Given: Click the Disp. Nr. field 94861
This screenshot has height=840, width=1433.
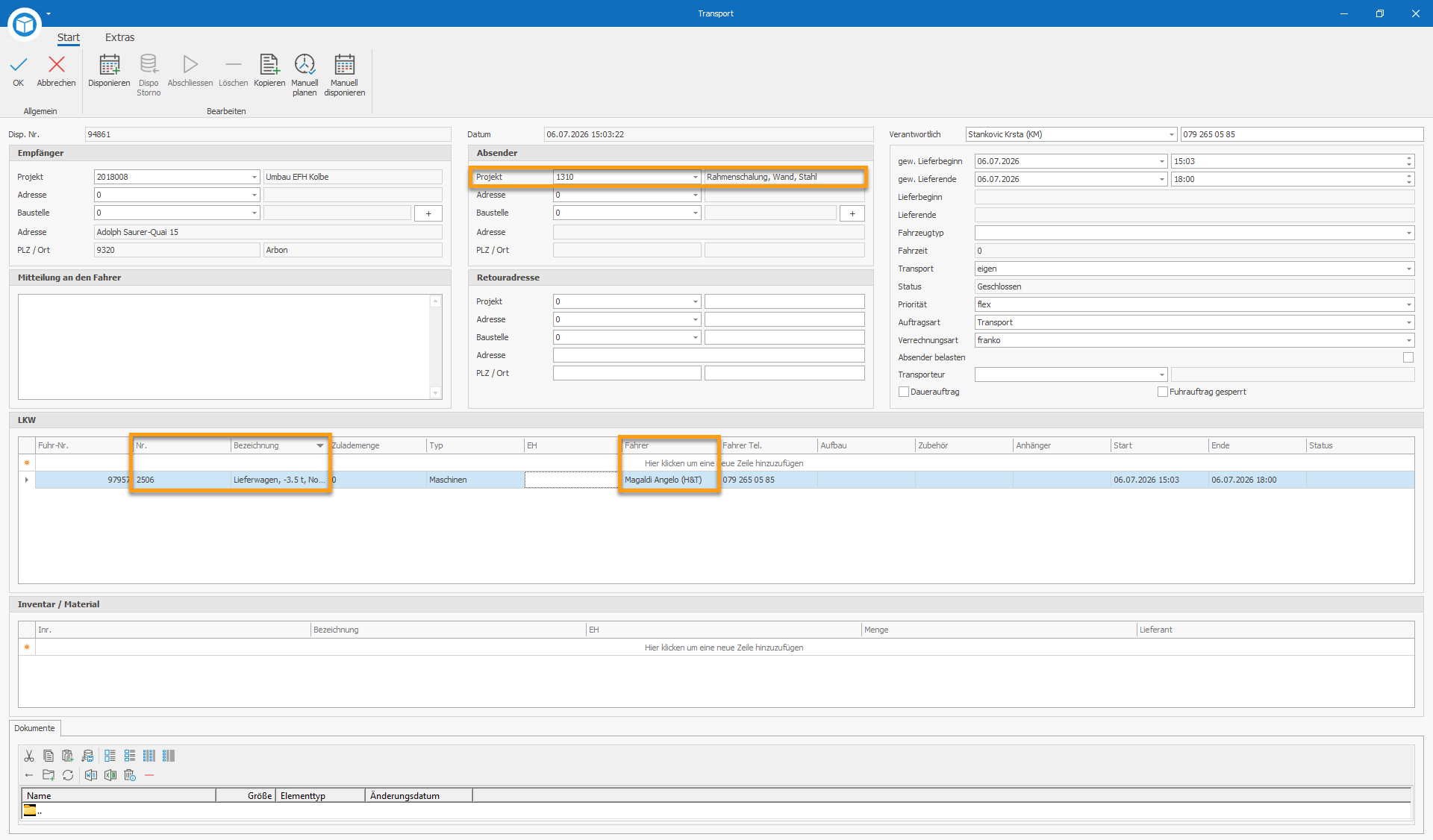Looking at the screenshot, I should coord(268,134).
